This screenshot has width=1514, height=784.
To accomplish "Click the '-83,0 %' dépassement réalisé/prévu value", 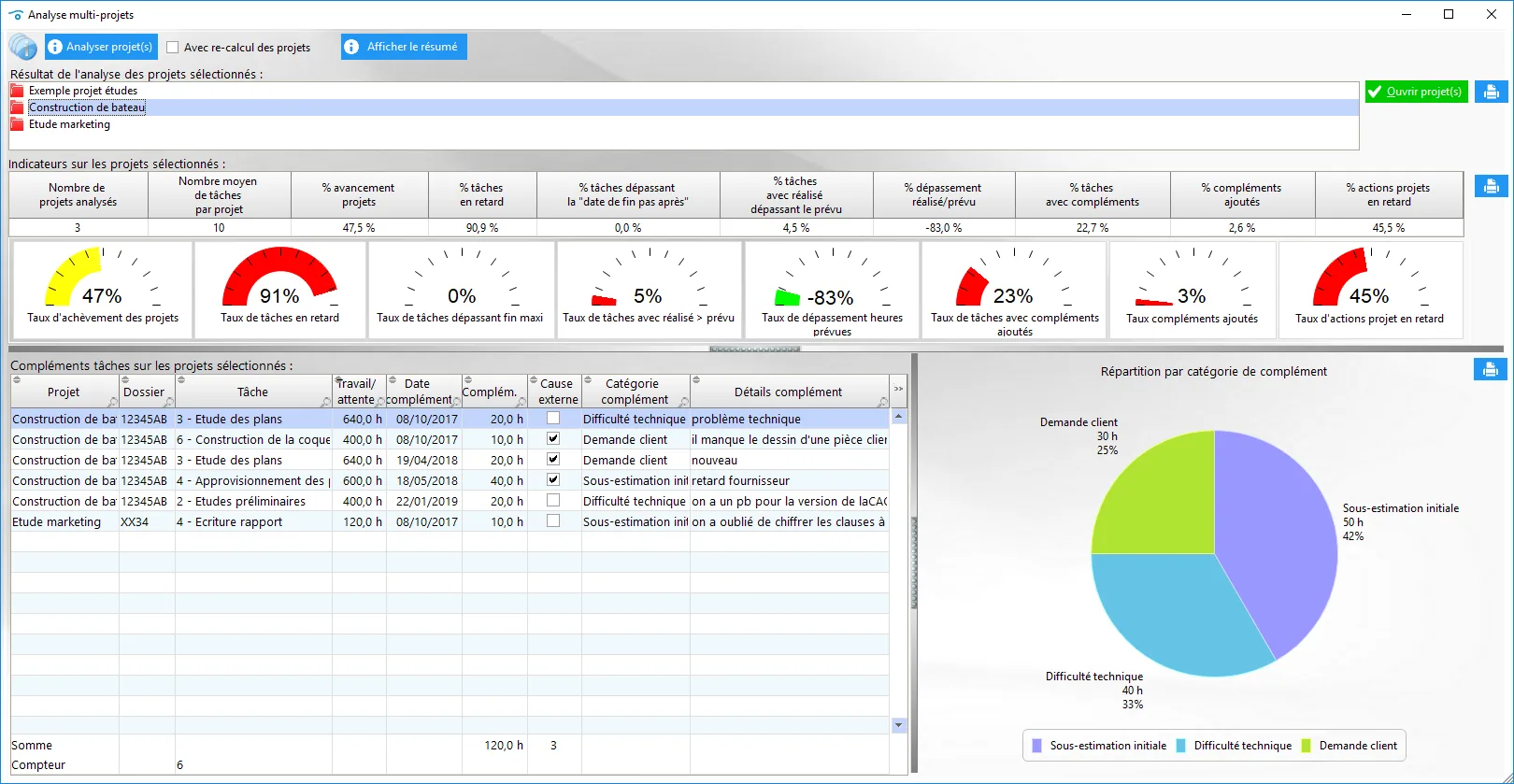I will tap(944, 228).
